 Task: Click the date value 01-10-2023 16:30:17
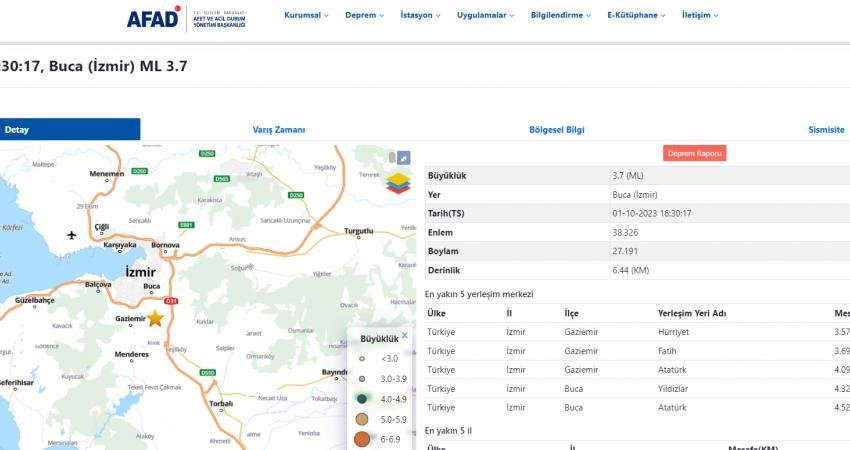[652, 214]
